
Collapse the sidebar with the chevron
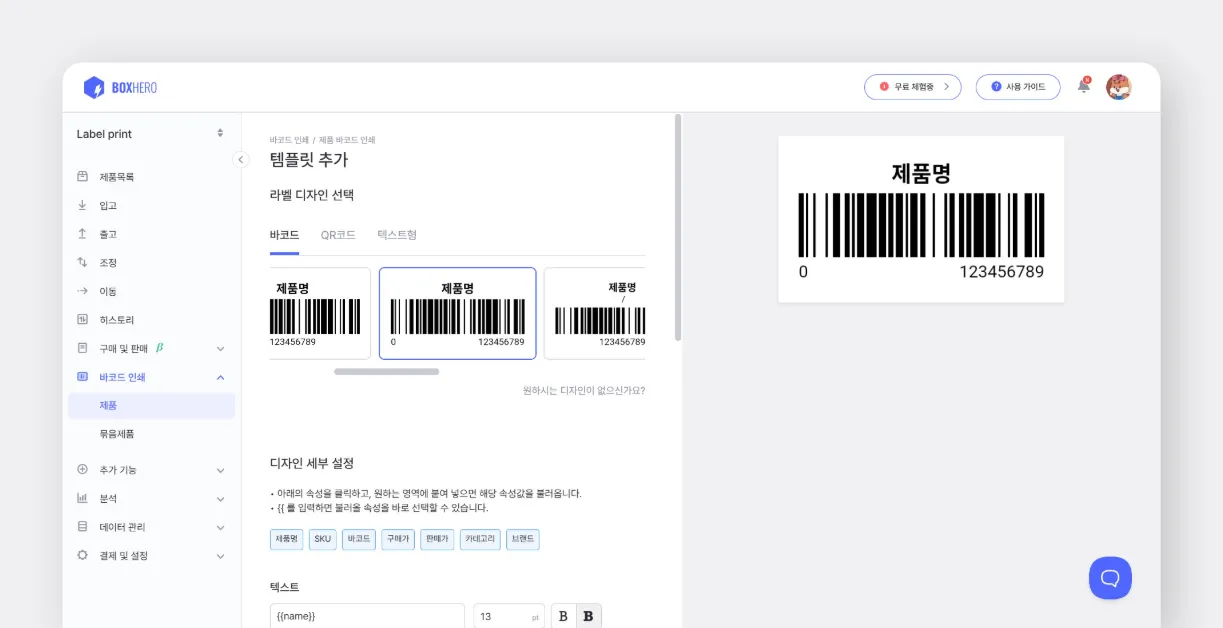241,159
